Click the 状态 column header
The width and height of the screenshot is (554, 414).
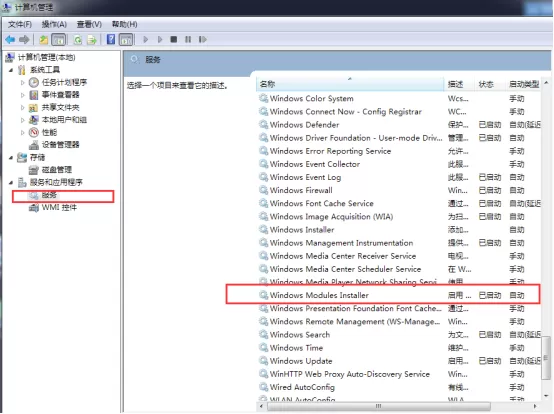coord(490,84)
